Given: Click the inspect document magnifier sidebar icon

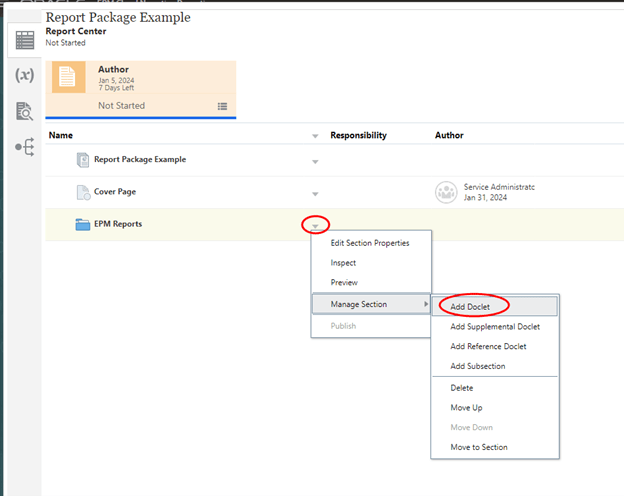Looking at the screenshot, I should (x=23, y=112).
